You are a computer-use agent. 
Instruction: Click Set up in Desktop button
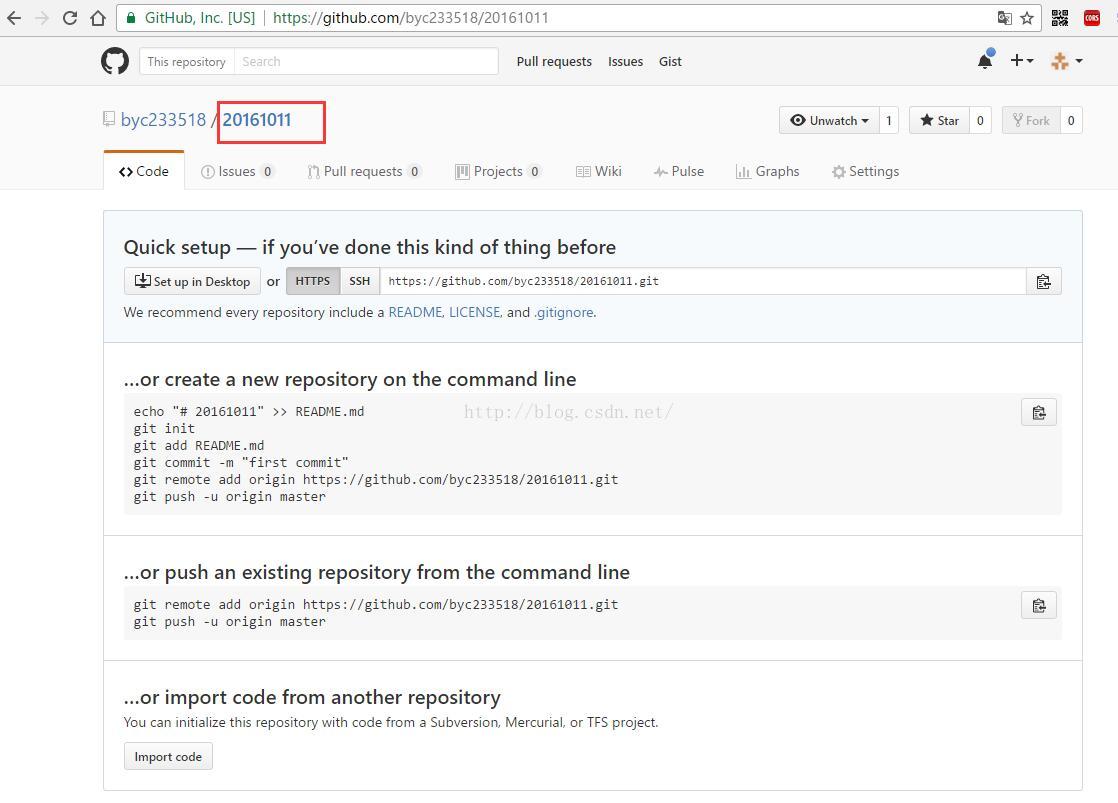pyautogui.click(x=192, y=281)
